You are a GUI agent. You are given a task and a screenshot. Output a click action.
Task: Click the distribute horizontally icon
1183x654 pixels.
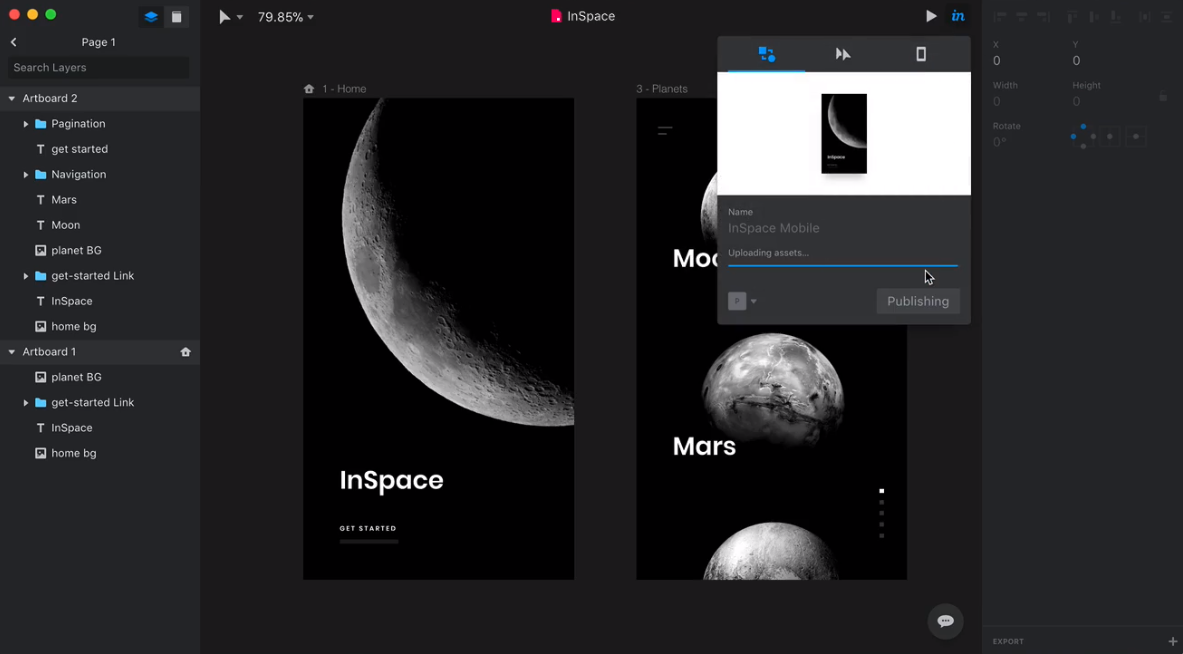1145,17
